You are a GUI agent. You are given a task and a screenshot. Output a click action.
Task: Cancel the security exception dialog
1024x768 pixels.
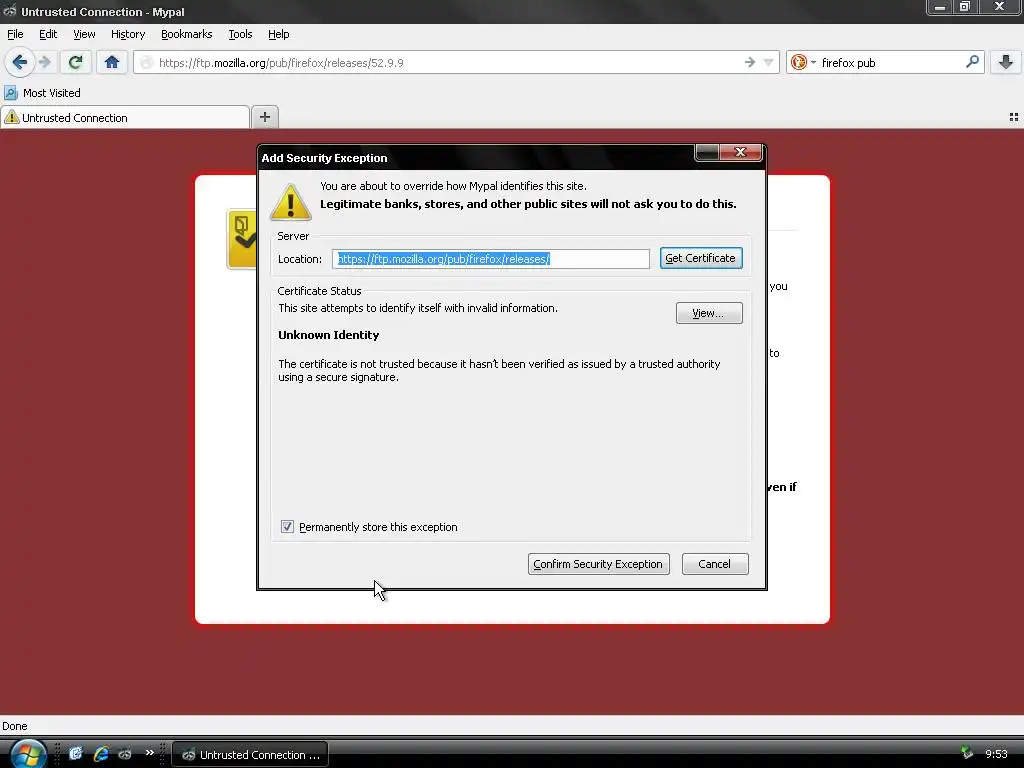tap(714, 564)
